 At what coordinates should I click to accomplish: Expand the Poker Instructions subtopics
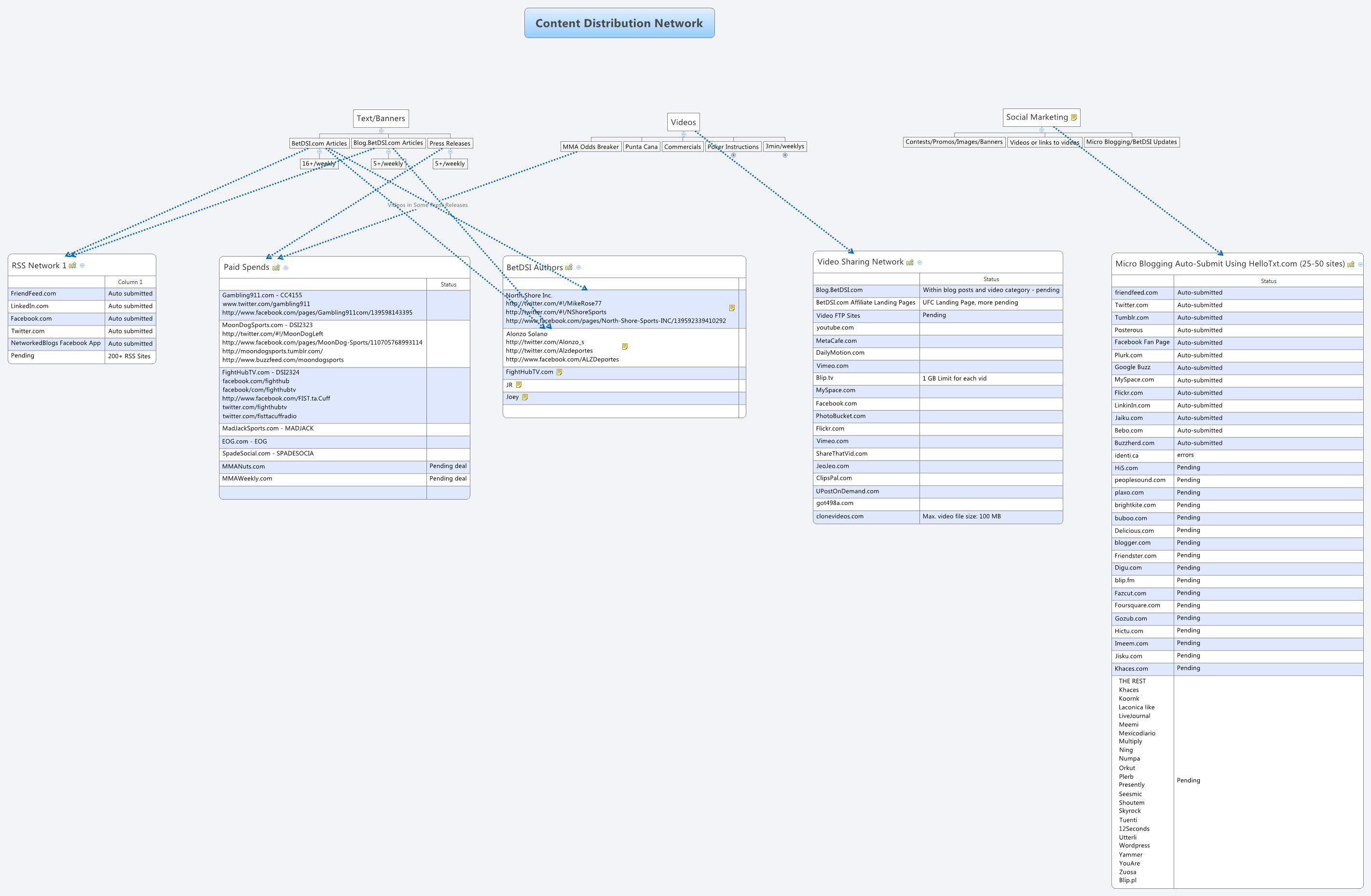[x=733, y=155]
